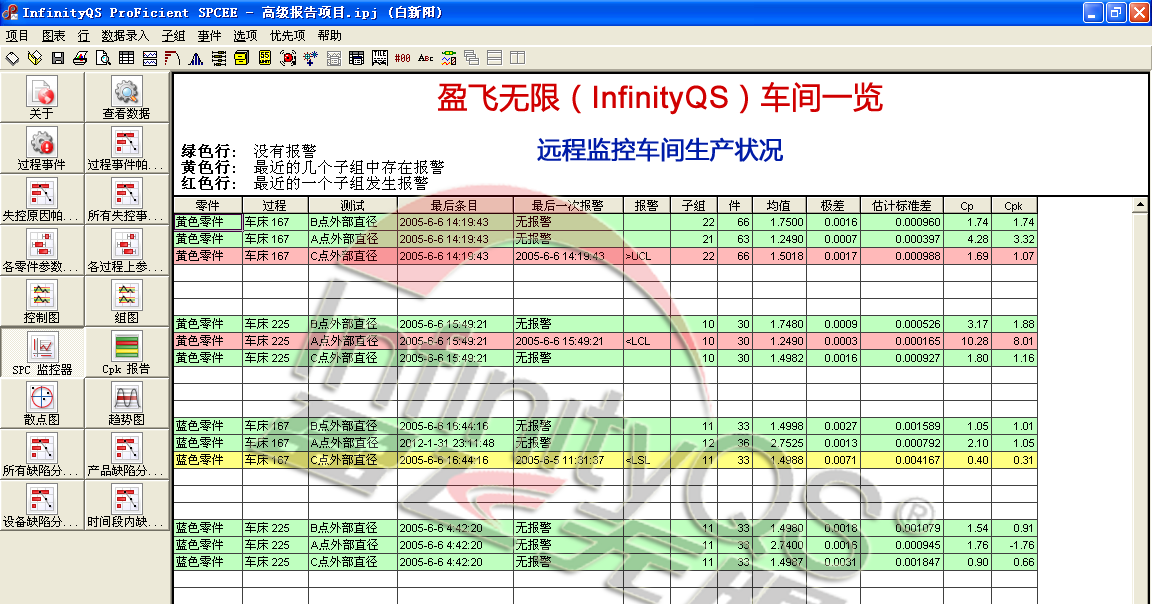
Task: Open the 产品缺陷分... sidebar item
Action: [x=126, y=455]
